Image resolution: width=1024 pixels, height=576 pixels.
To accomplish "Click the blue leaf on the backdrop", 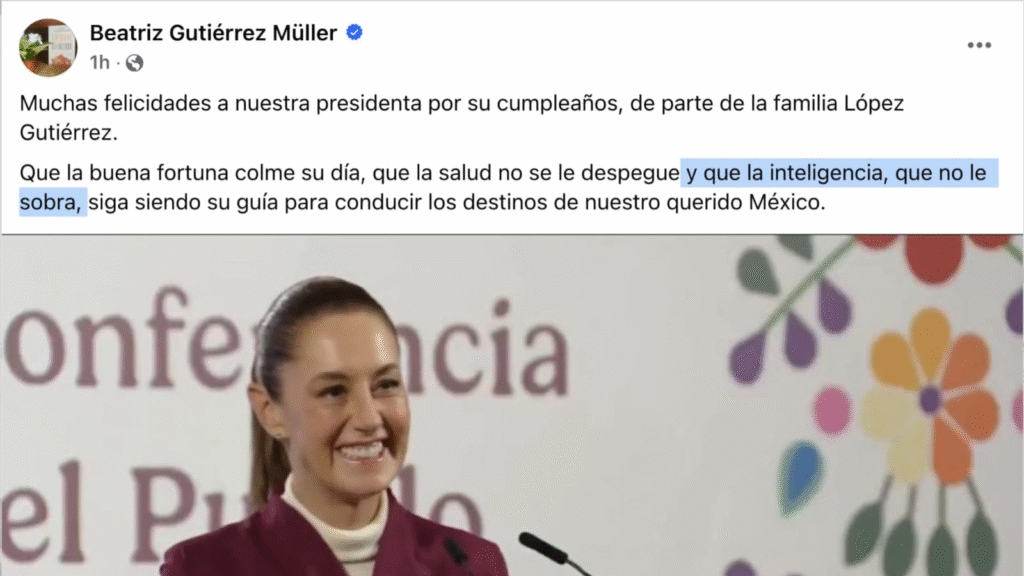I will coord(801,474).
